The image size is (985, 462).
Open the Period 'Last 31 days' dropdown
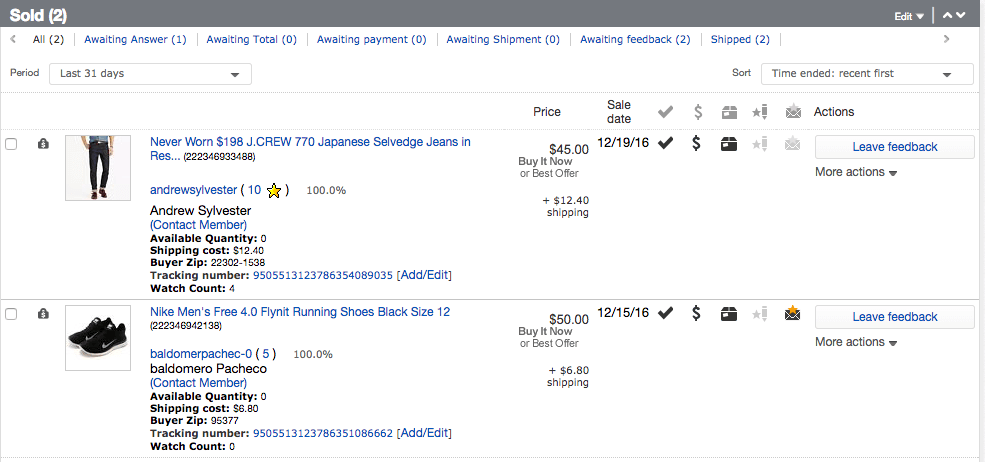[x=151, y=74]
